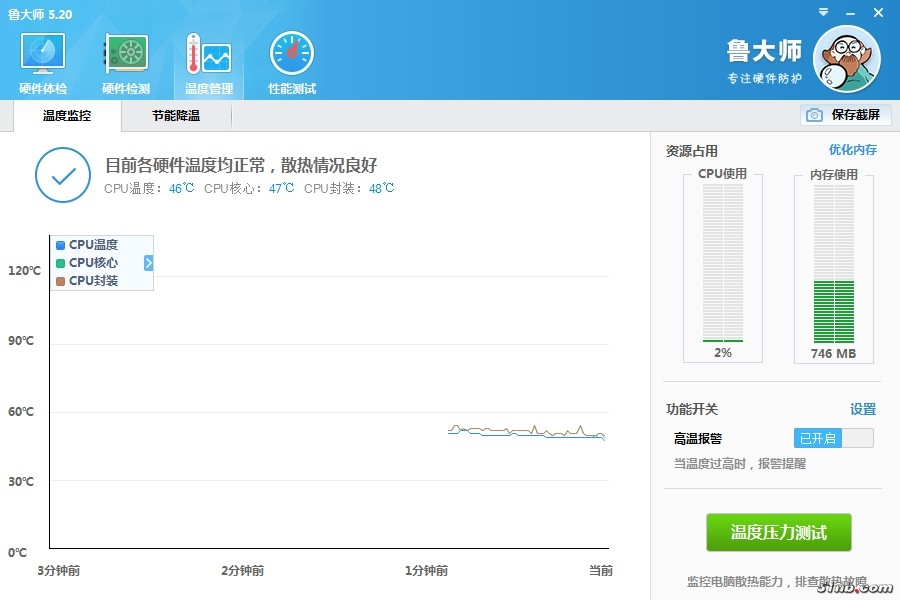Click the 鲁大师 cartoon mascot avatar
Image resolution: width=900 pixels, height=600 pixels.
[x=846, y=59]
